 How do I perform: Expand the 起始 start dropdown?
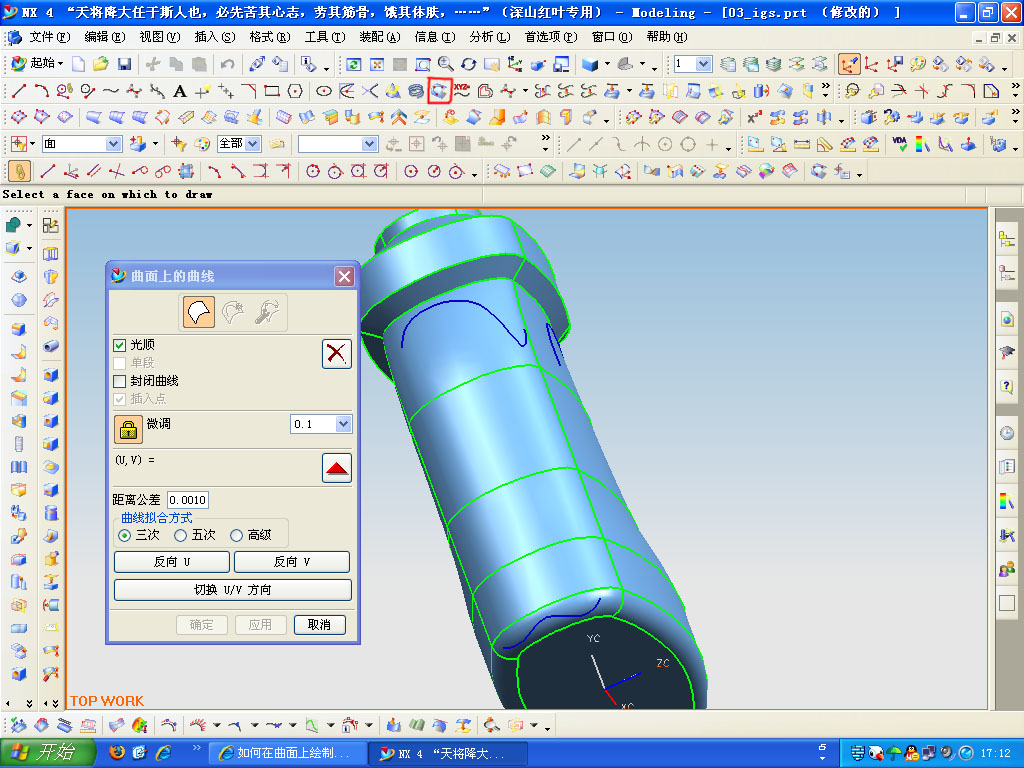pyautogui.click(x=60, y=63)
